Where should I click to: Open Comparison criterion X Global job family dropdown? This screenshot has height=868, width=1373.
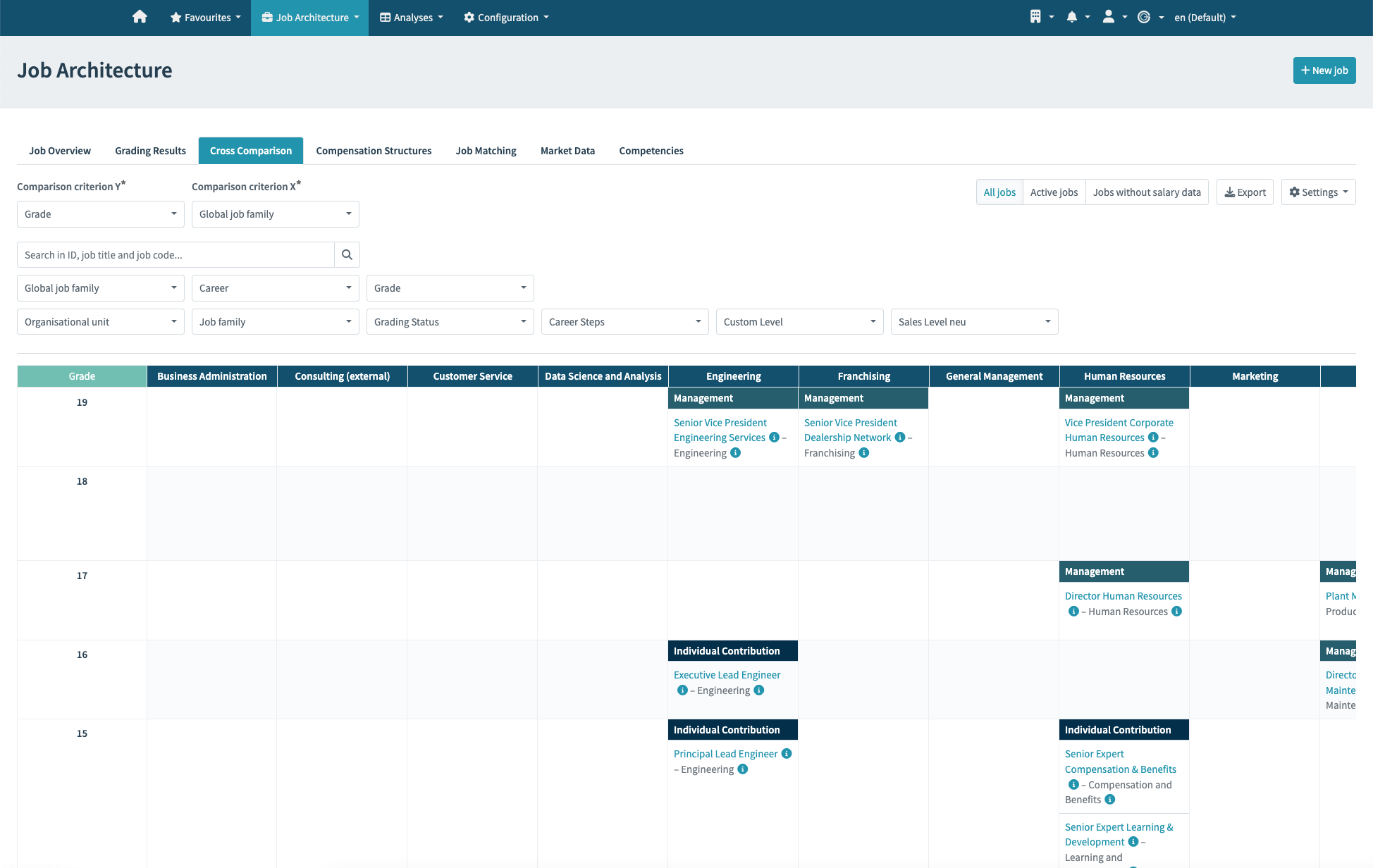click(x=276, y=214)
